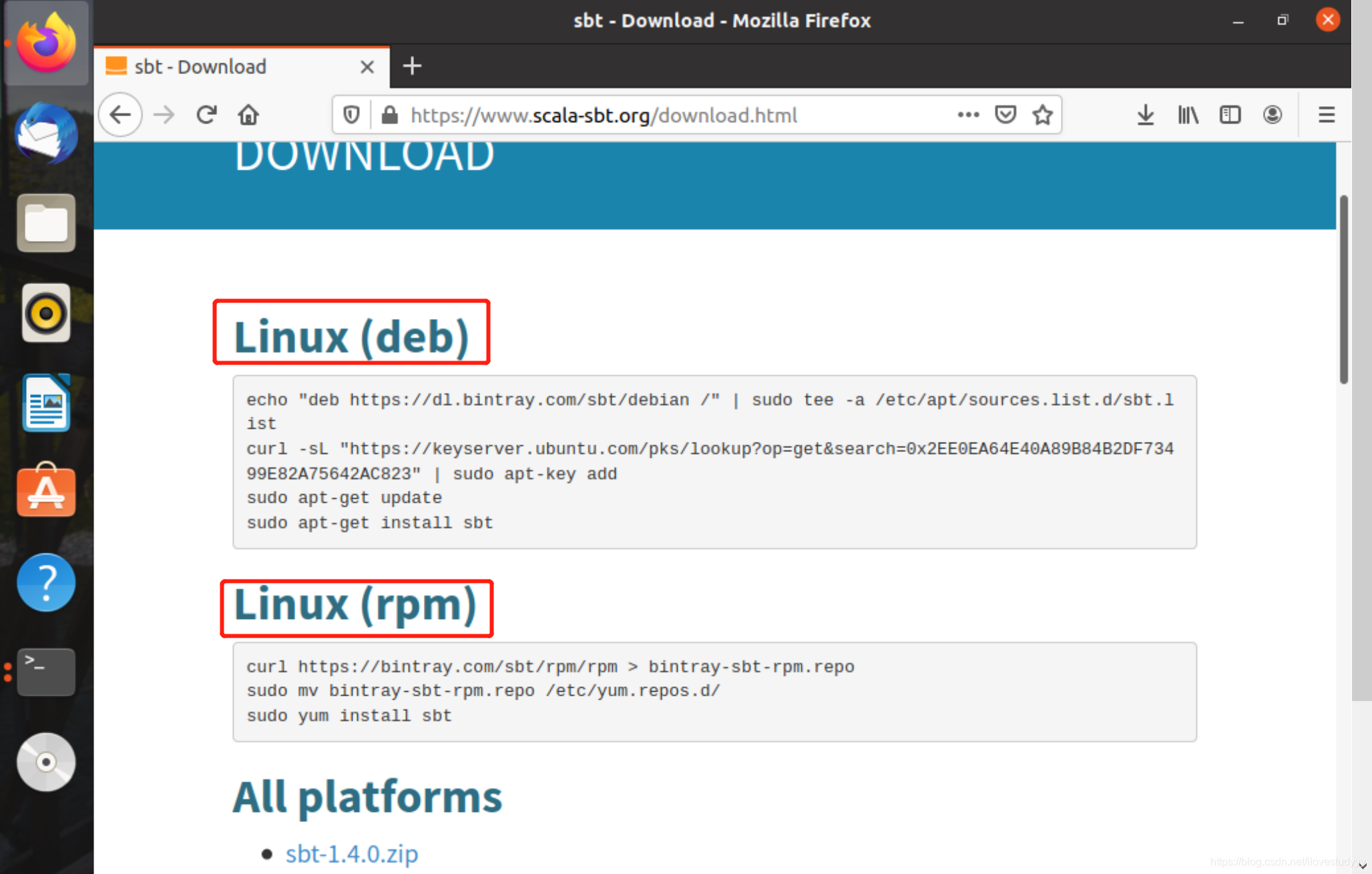Launch Thunderbird mail from the dock
Image resolution: width=1372 pixels, height=874 pixels.
(x=46, y=134)
